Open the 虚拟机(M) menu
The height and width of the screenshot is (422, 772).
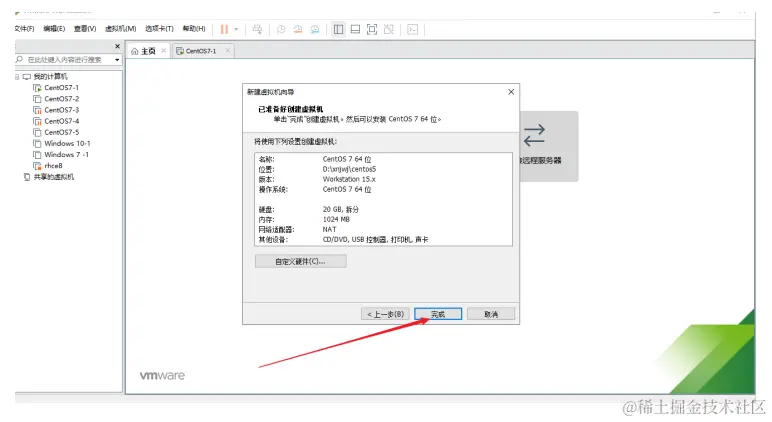(x=121, y=29)
